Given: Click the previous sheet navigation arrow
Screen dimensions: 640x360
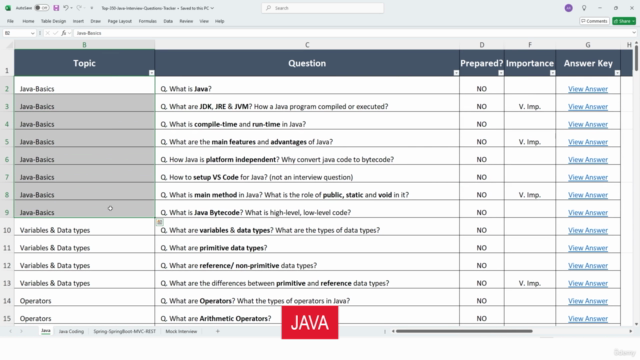Looking at the screenshot, I should tap(11, 331).
